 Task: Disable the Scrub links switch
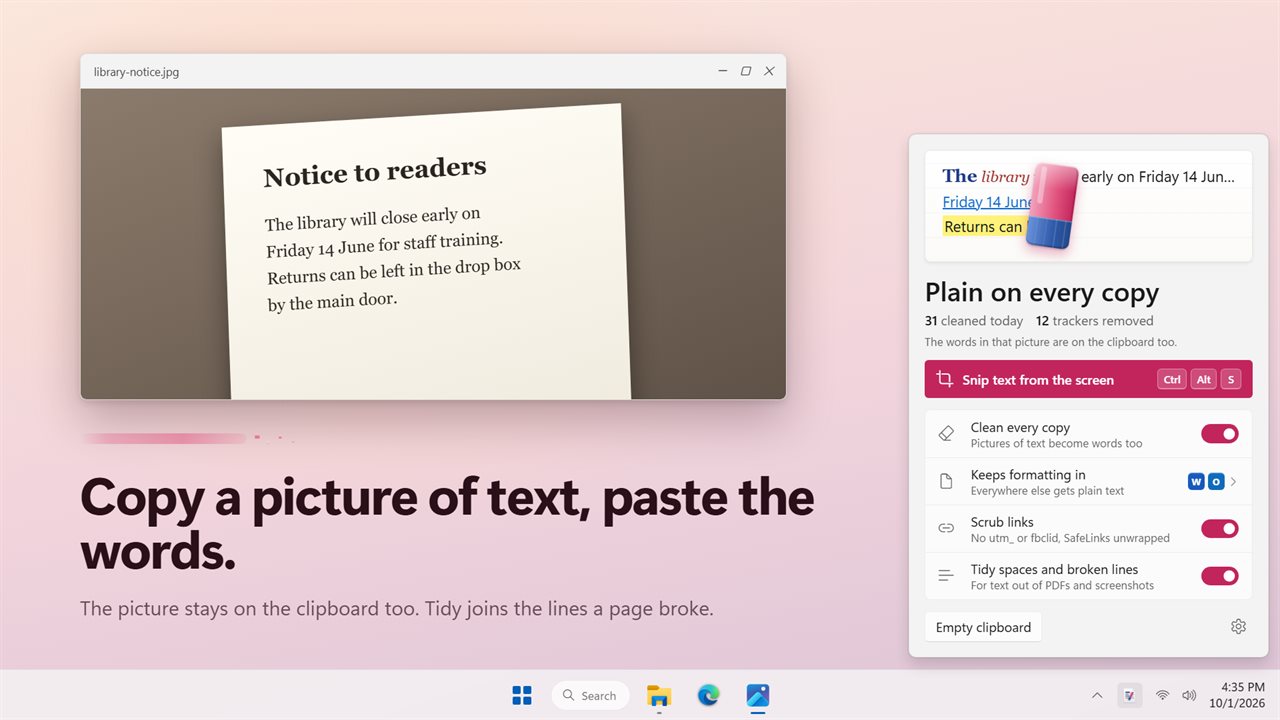tap(1219, 529)
